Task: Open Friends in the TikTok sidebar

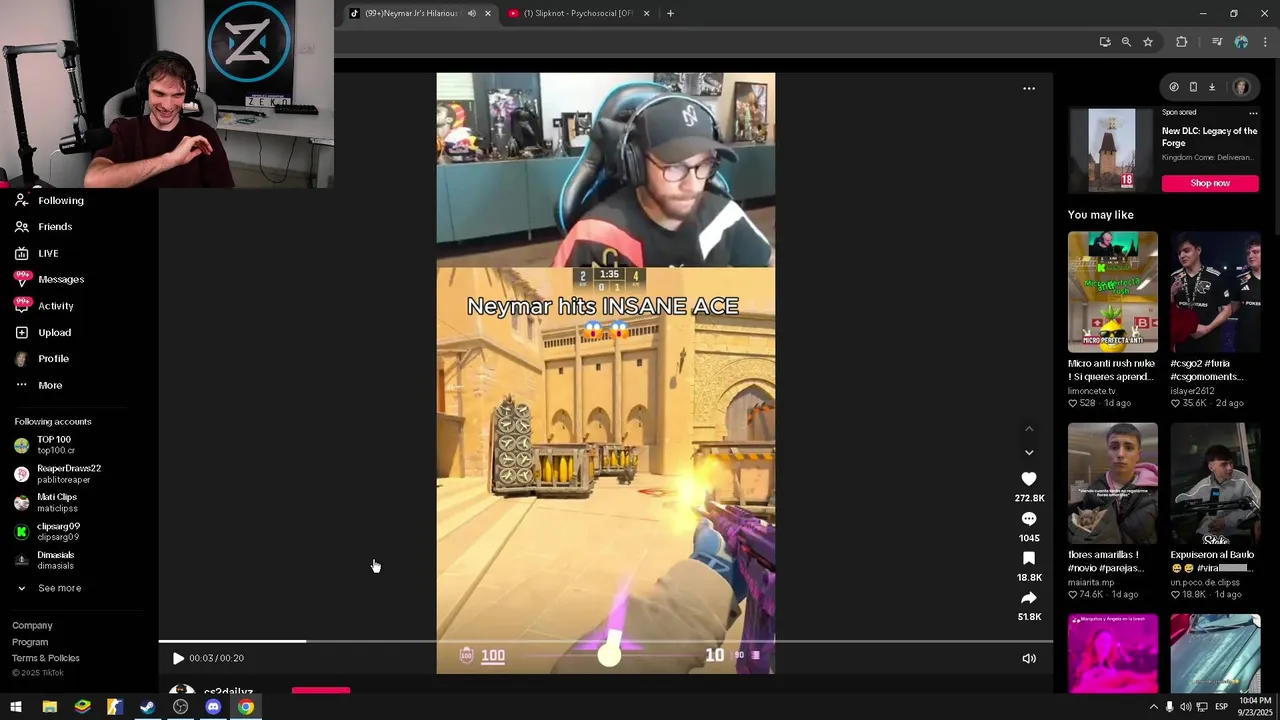Action: tap(55, 227)
